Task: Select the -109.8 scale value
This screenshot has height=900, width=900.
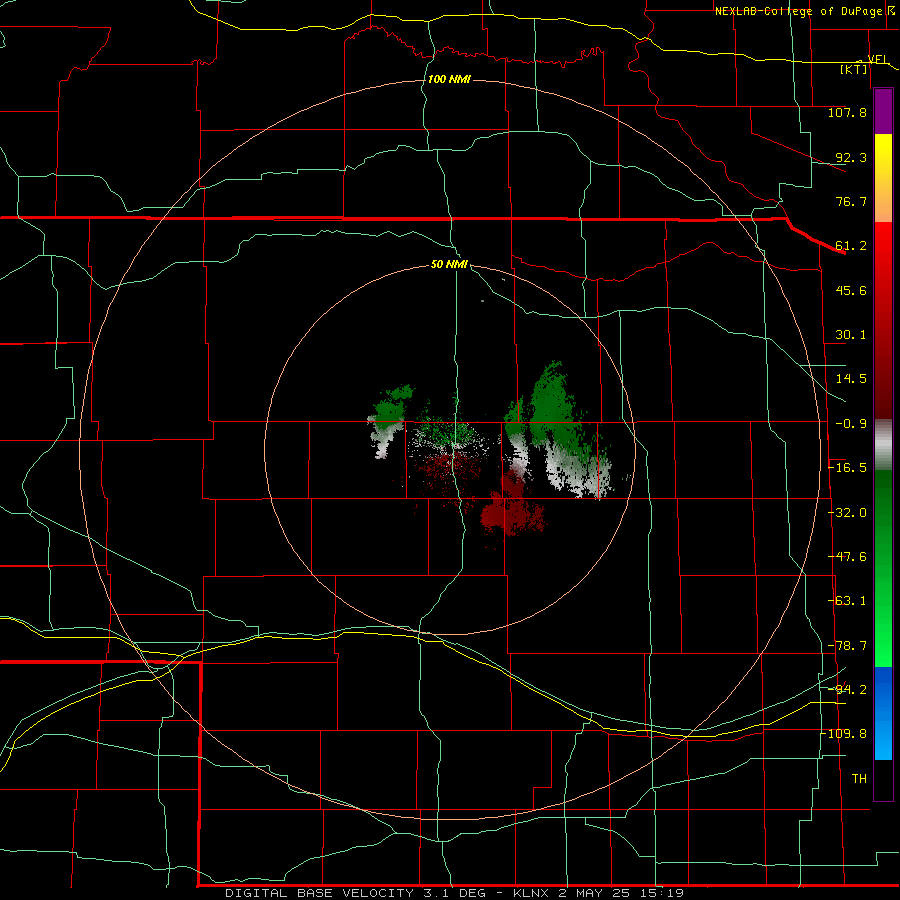Action: (x=843, y=734)
